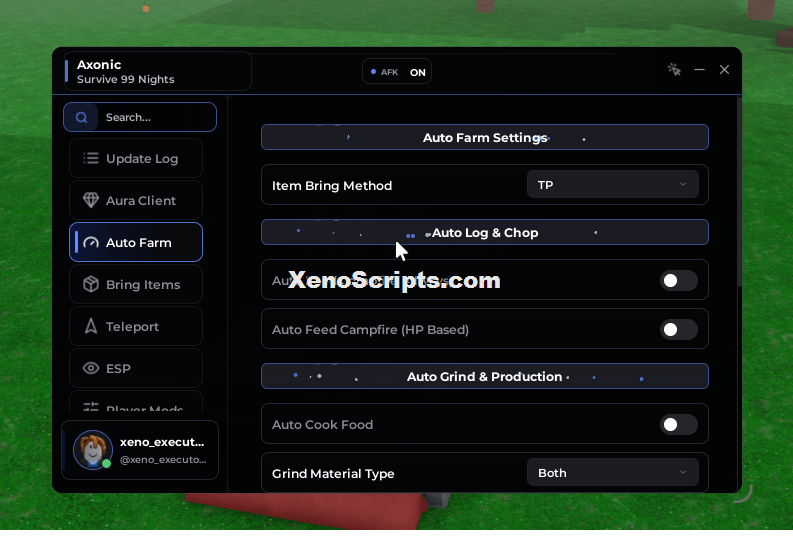Click the xeno_executor profile card
793x560 pixels.
(140, 450)
